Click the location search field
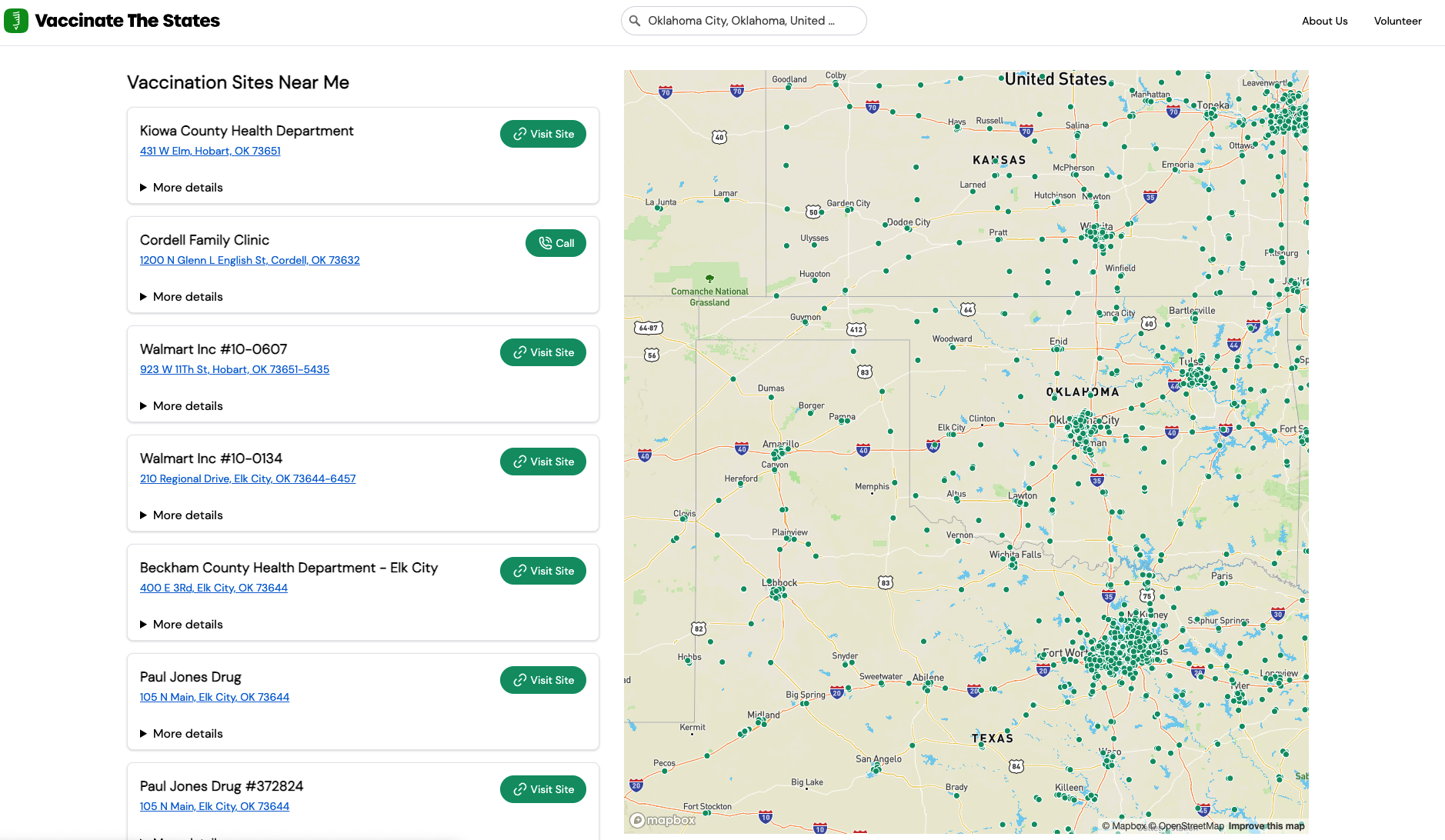Image resolution: width=1445 pixels, height=840 pixels. pyautogui.click(x=743, y=21)
